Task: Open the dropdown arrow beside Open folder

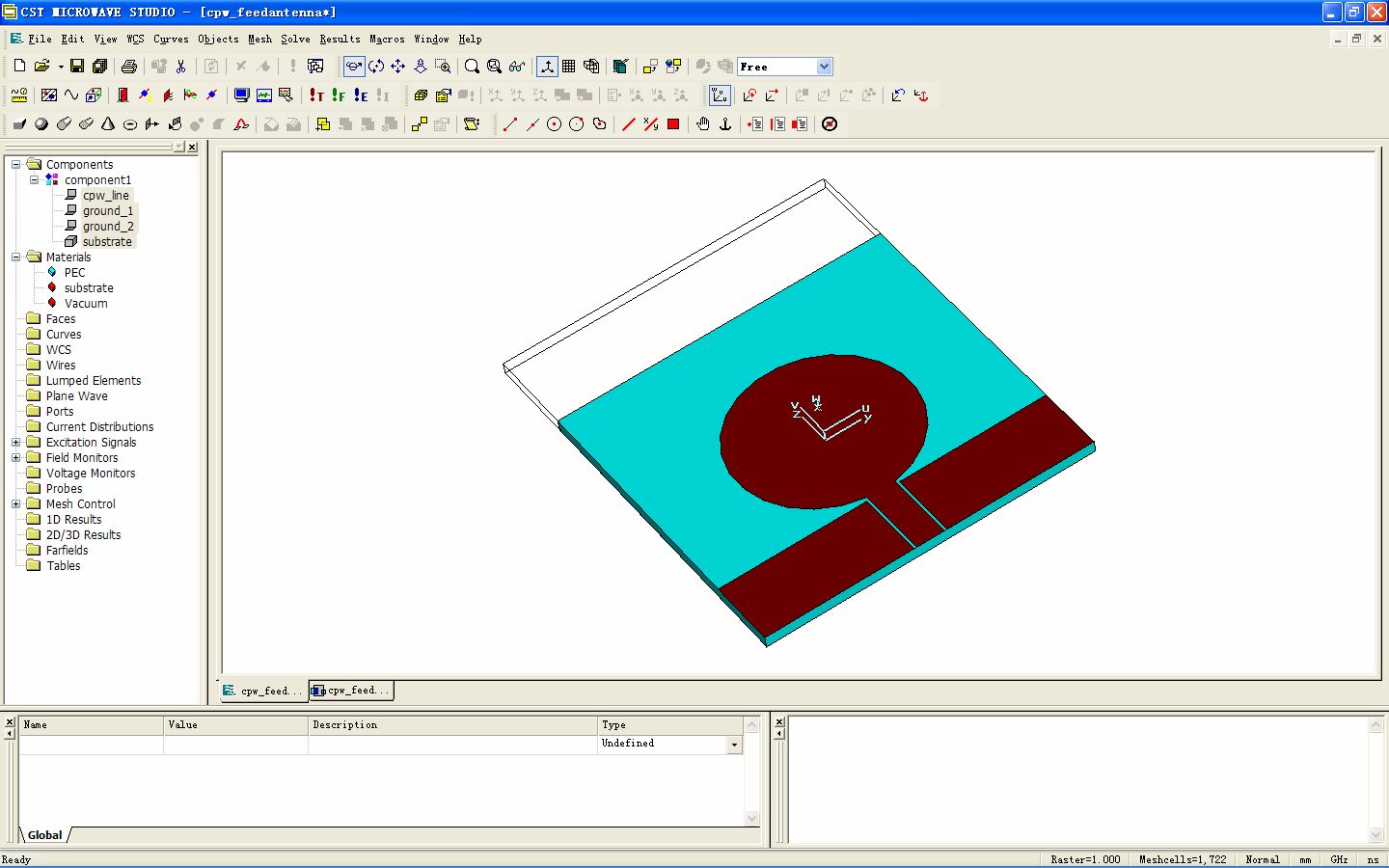Action: click(61, 67)
